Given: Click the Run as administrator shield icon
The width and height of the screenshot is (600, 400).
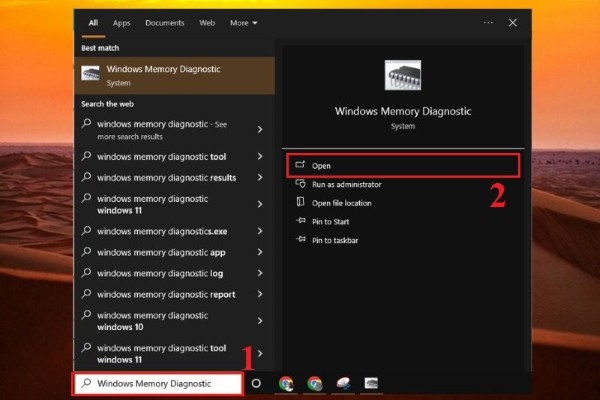Looking at the screenshot, I should coord(300,184).
